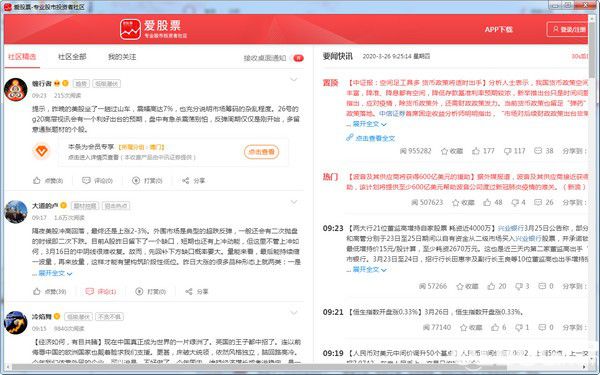Viewport: 600px width, 375px height.
Task: Switch to the 社区精选 tab
Action: [22, 57]
